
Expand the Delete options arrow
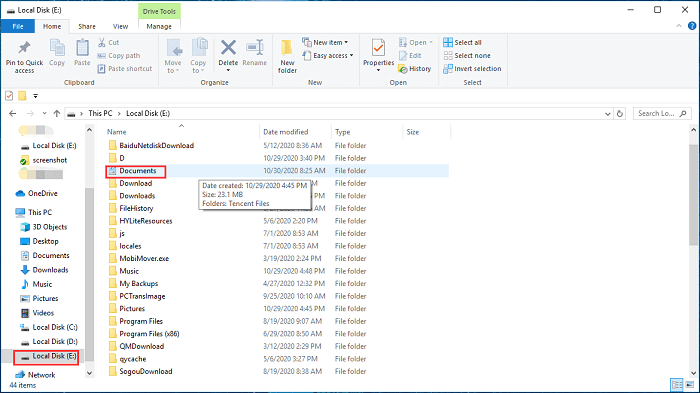(228, 70)
